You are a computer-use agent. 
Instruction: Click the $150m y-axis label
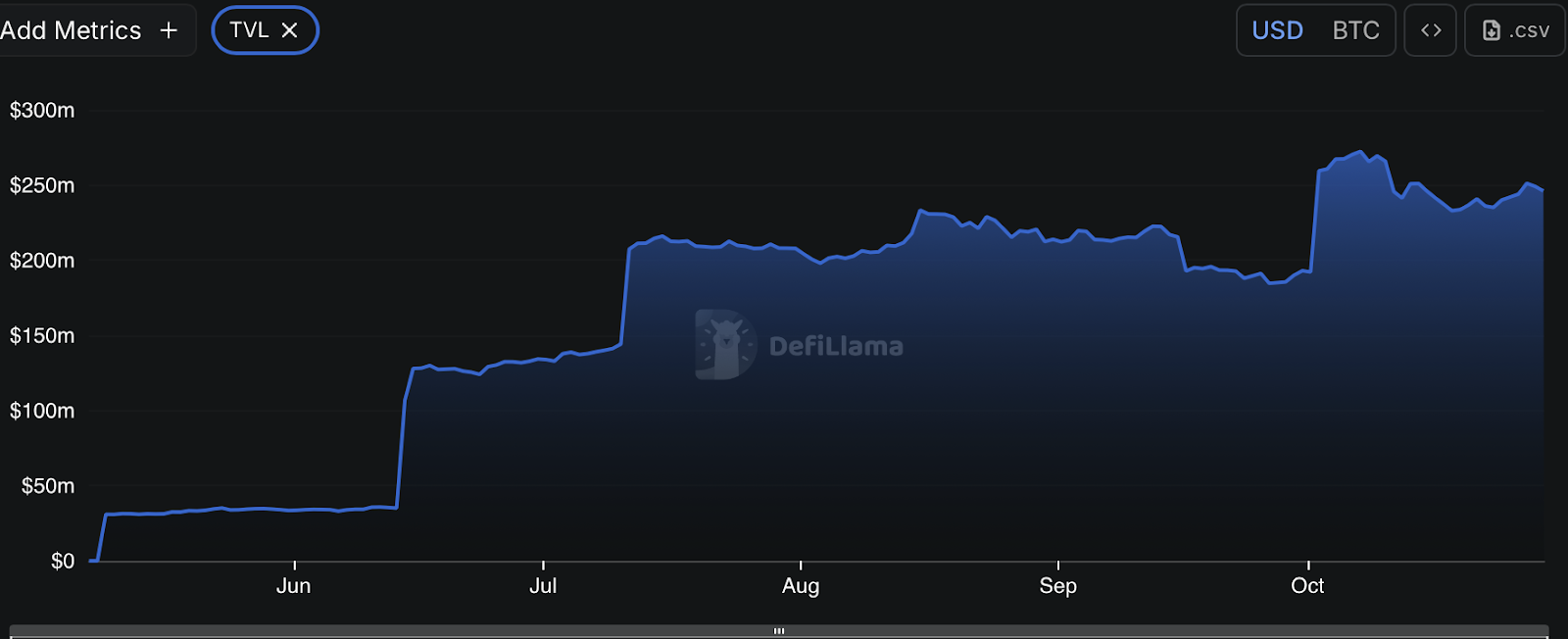point(42,335)
